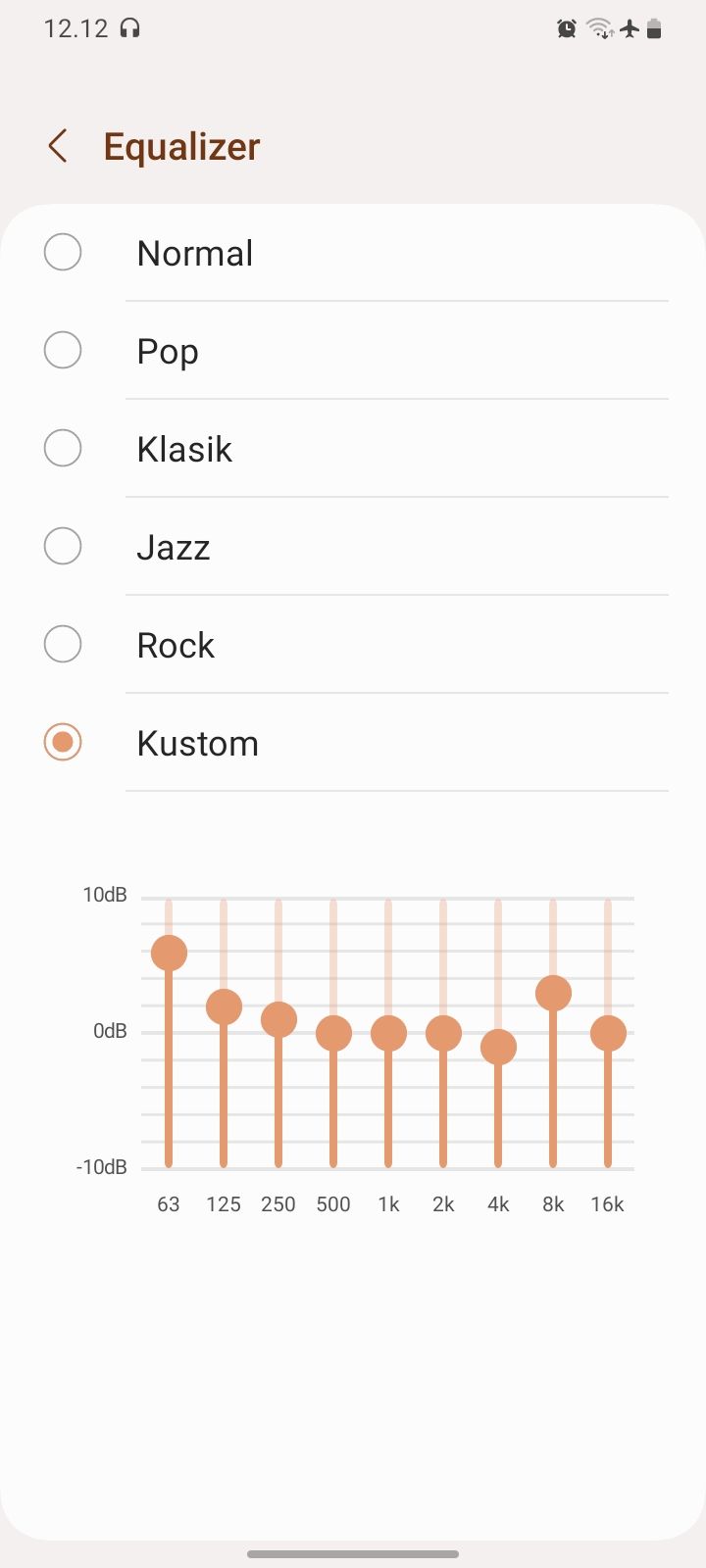
Task: Tap the alarm clock status icon
Action: (x=567, y=28)
